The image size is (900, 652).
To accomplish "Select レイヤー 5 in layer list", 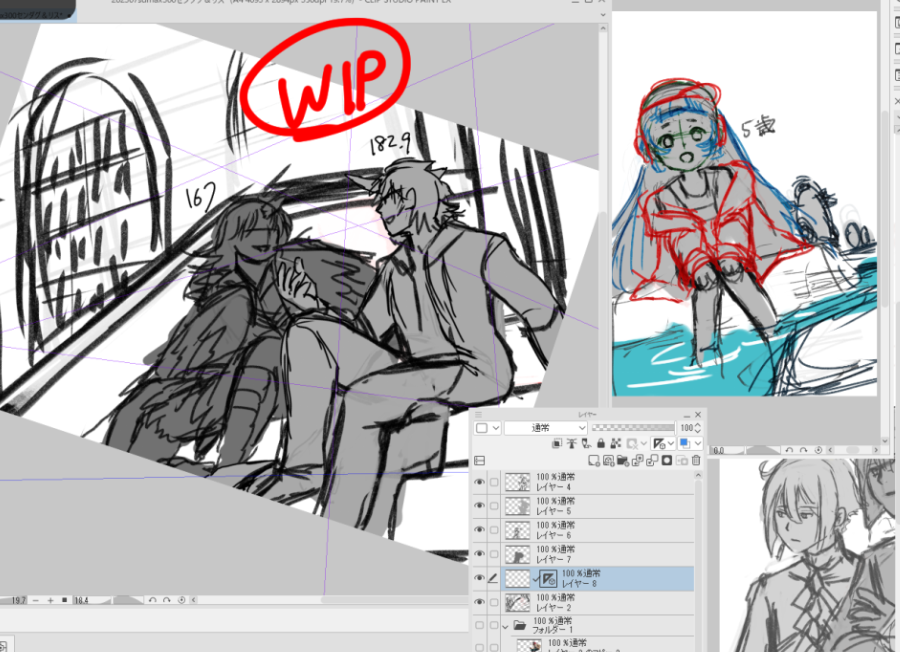I will click(x=598, y=506).
